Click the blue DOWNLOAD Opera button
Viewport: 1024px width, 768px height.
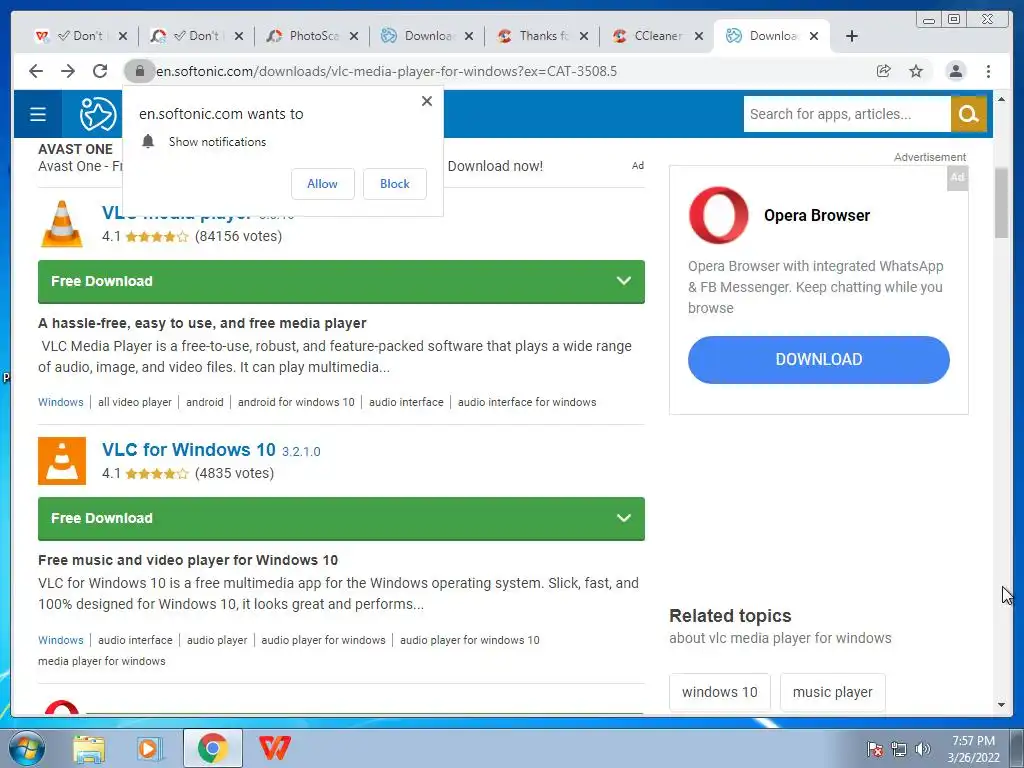point(818,360)
